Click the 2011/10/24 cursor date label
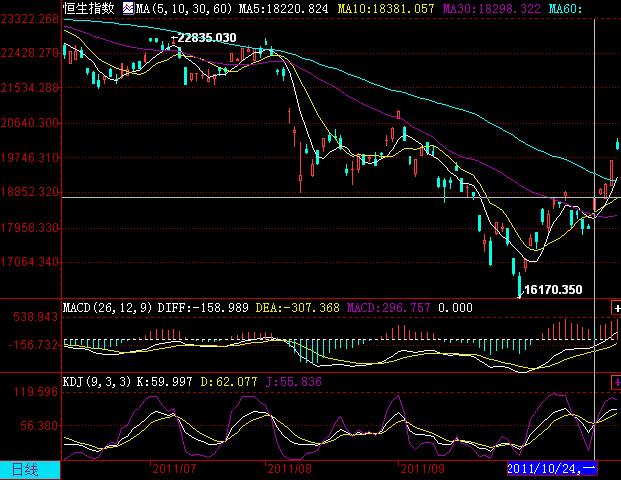This screenshot has height=480, width=621. click(552, 469)
